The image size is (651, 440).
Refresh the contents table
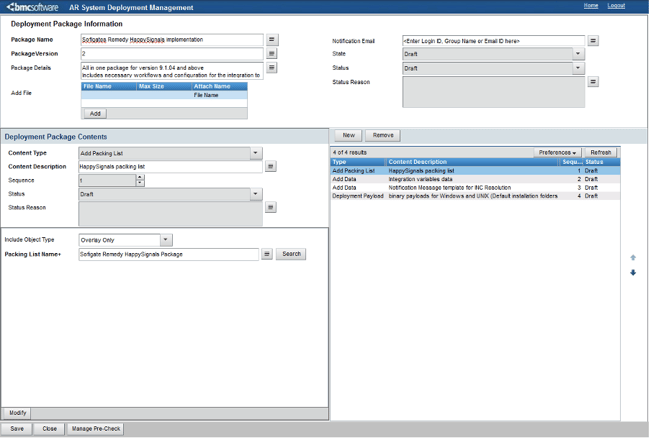click(601, 153)
